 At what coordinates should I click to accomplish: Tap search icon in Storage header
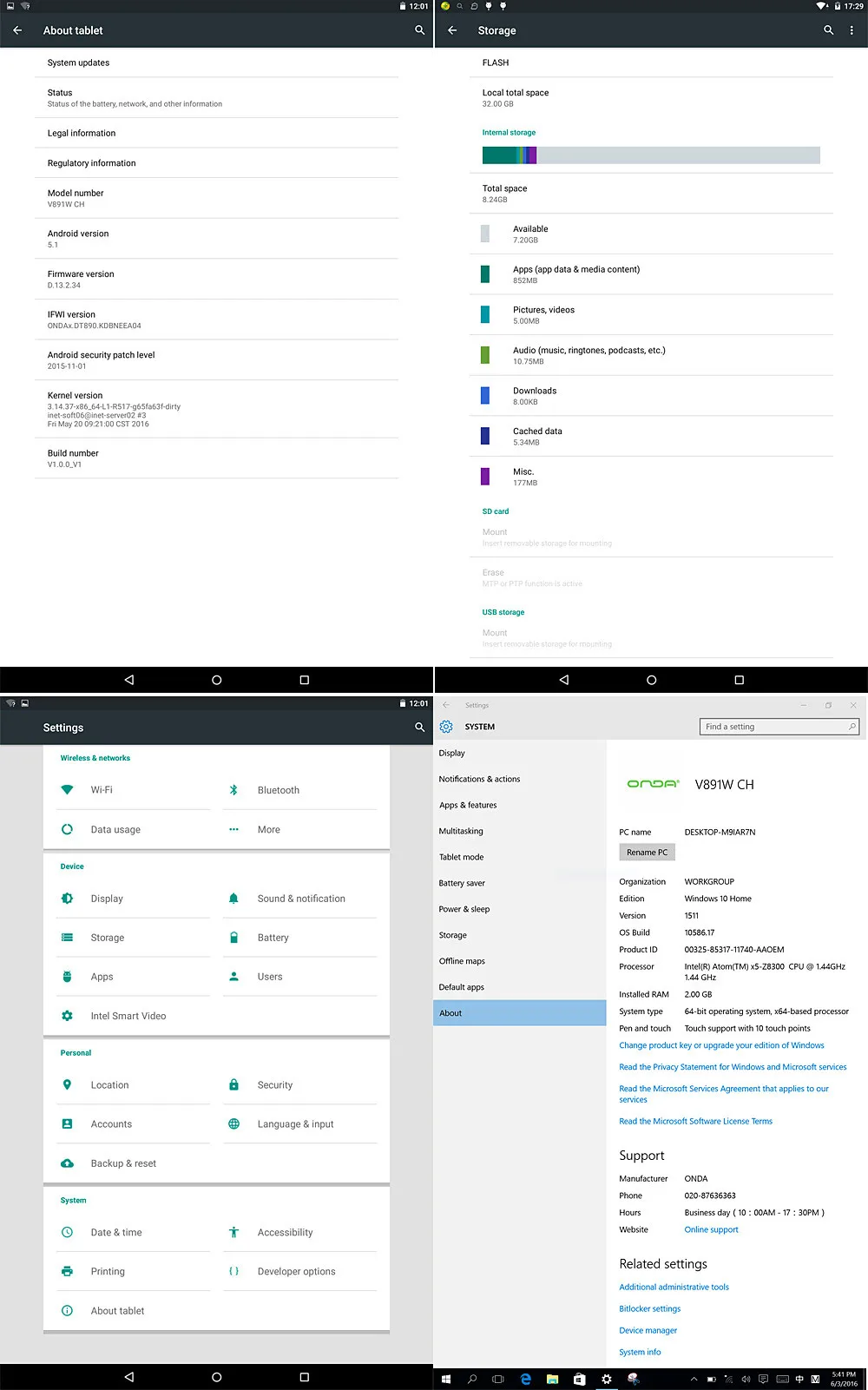[829, 30]
